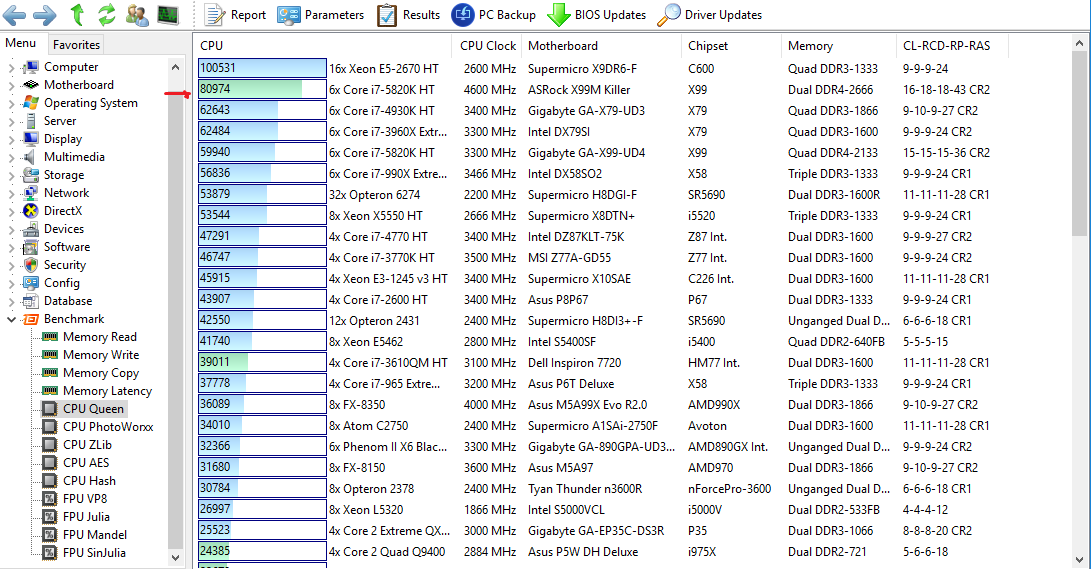
Task: Expand the Computer tree node
Action: click(x=11, y=67)
